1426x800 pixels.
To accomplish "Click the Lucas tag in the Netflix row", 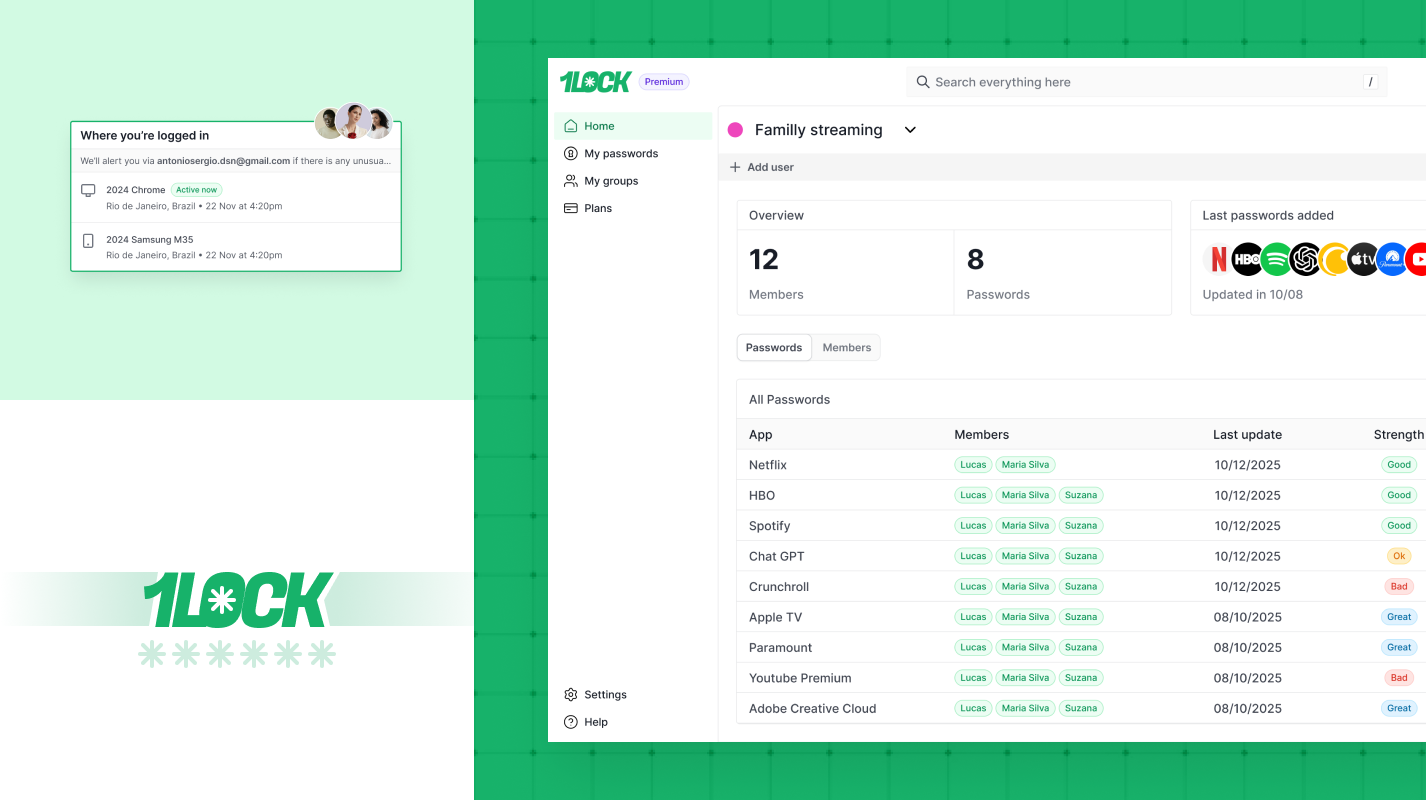I will click(x=973, y=465).
